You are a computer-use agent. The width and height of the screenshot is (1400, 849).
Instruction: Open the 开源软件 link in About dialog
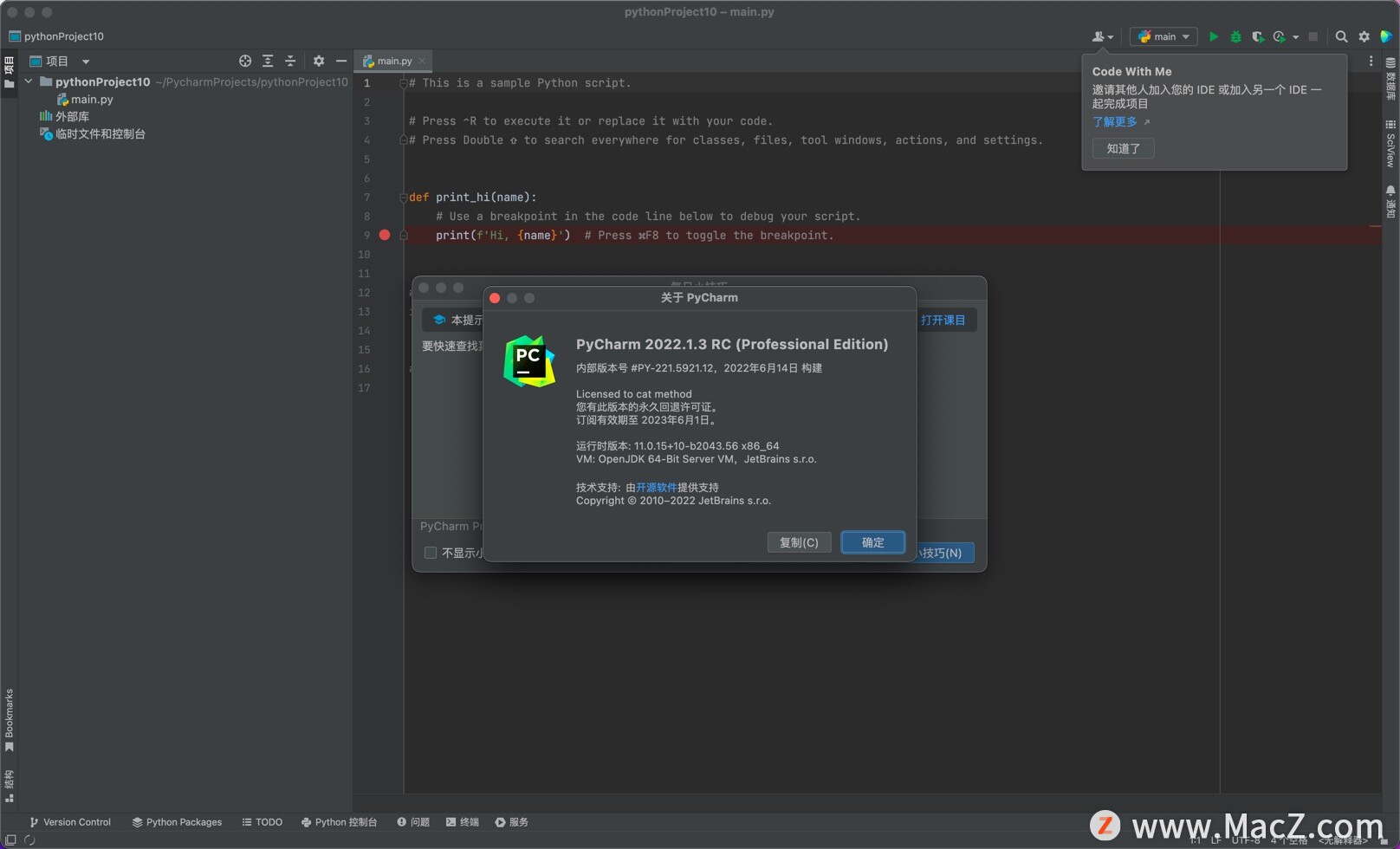[x=657, y=488]
